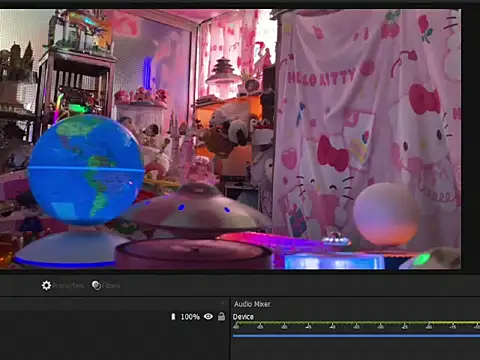This screenshot has height=360, width=480.
Task: Click the 100% battery level label
Action: (190, 317)
